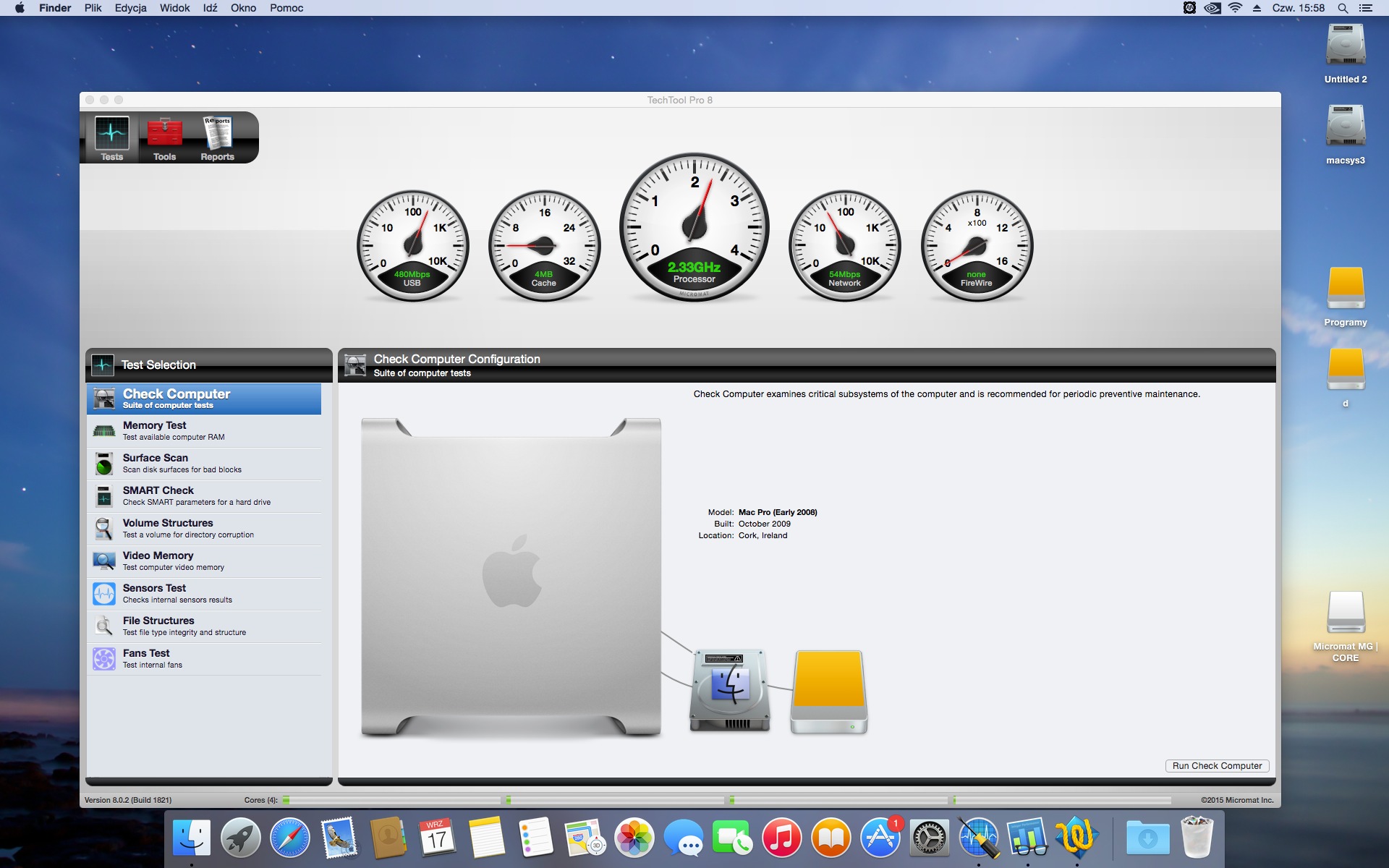Click the Run Check Computer button
This screenshot has height=868, width=1389.
click(1217, 766)
